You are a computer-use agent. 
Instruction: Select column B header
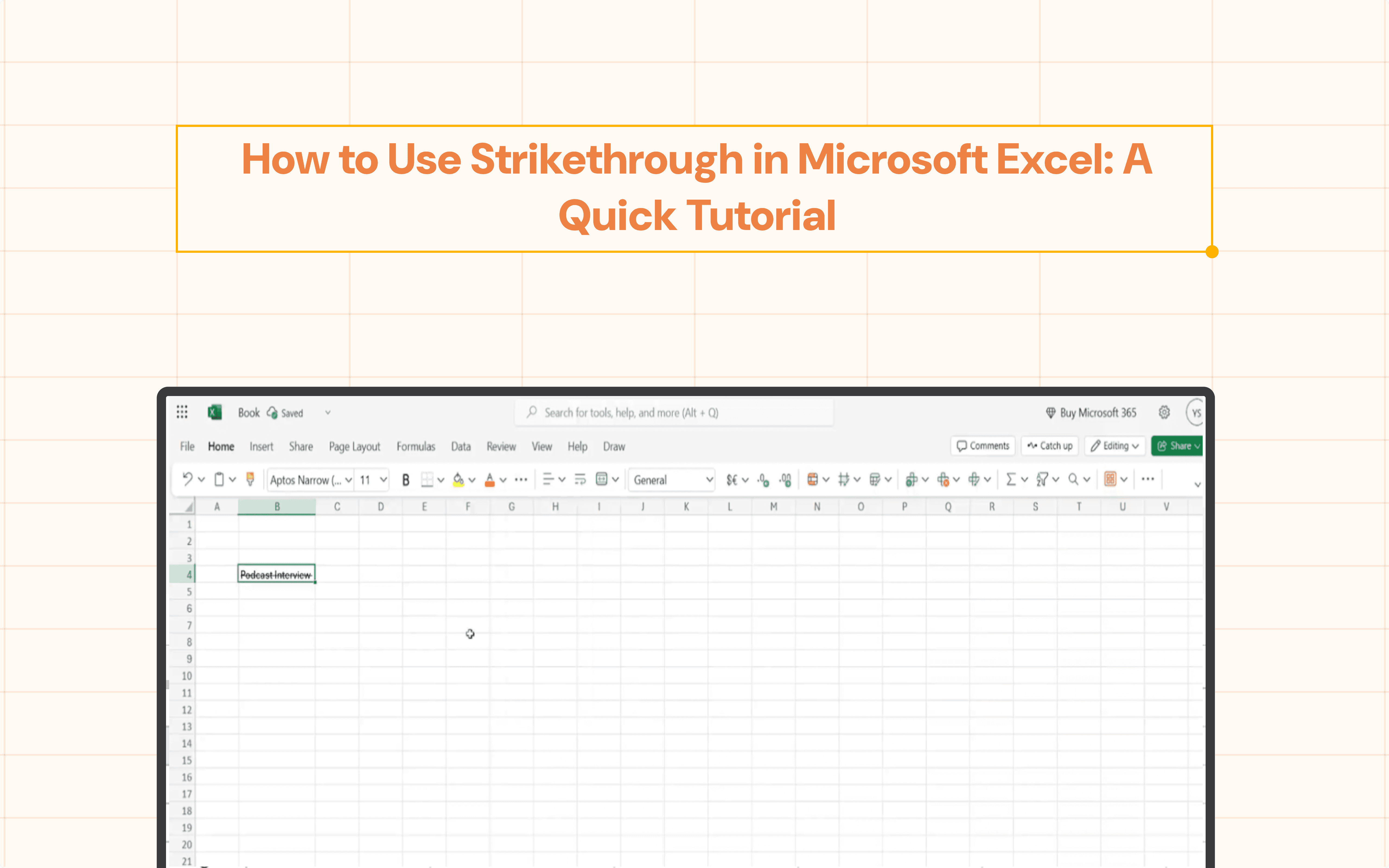click(277, 506)
